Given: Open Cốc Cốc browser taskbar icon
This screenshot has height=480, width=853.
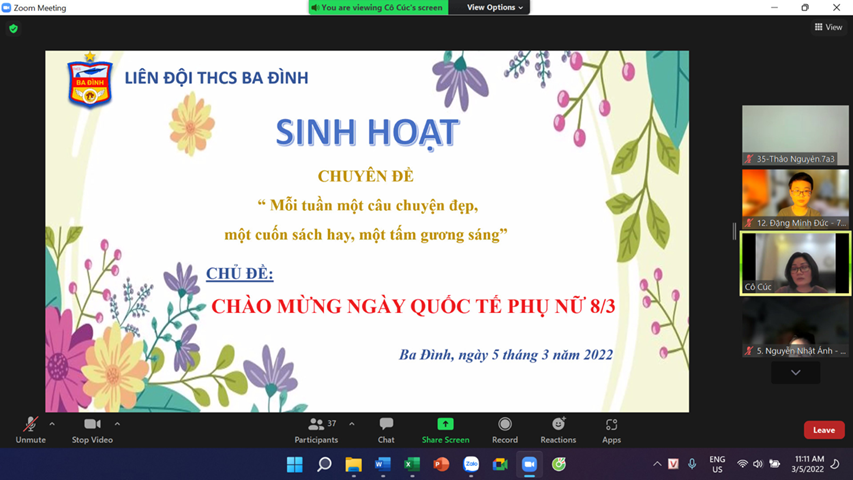Looking at the screenshot, I should [559, 464].
